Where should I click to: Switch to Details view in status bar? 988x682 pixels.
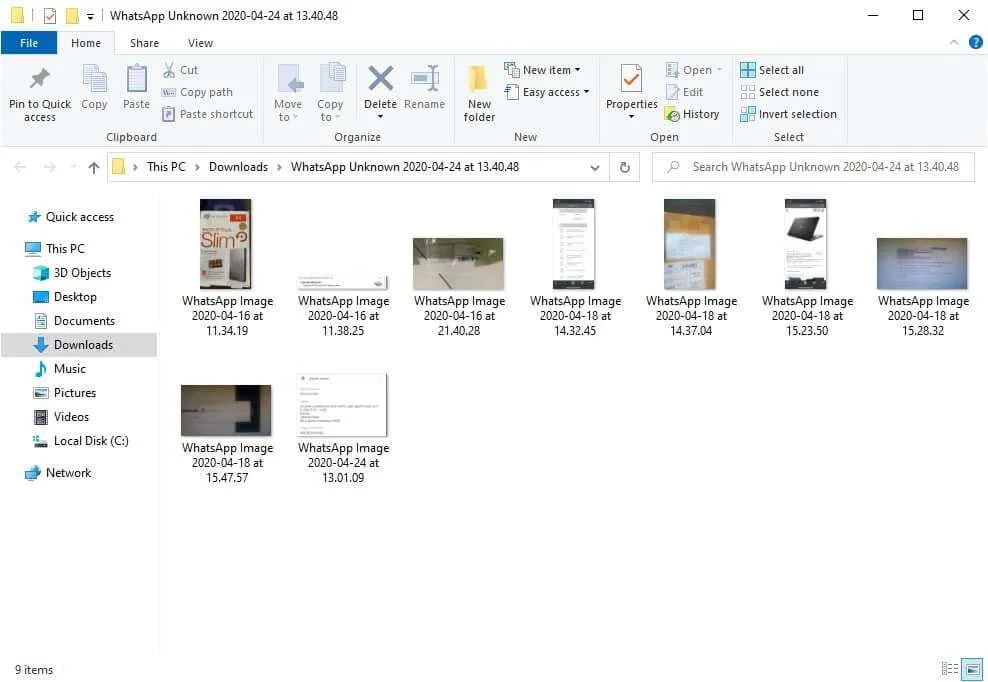coord(950,669)
